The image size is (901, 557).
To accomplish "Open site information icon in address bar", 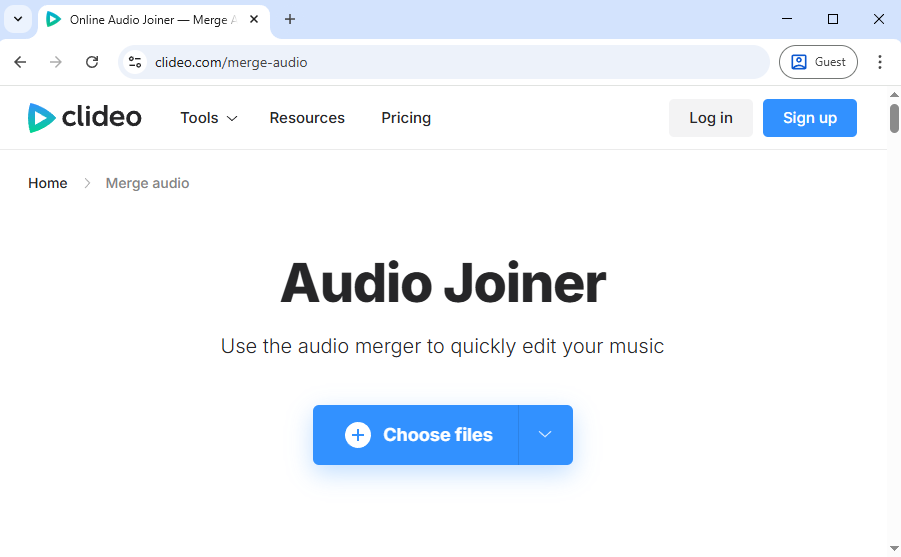I will pos(135,62).
